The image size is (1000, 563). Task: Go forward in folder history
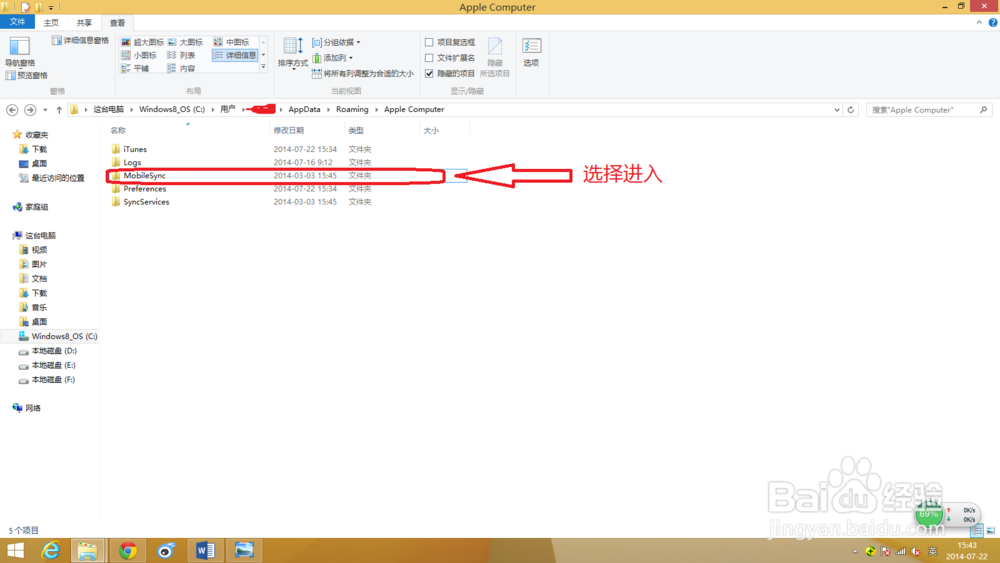click(x=30, y=110)
